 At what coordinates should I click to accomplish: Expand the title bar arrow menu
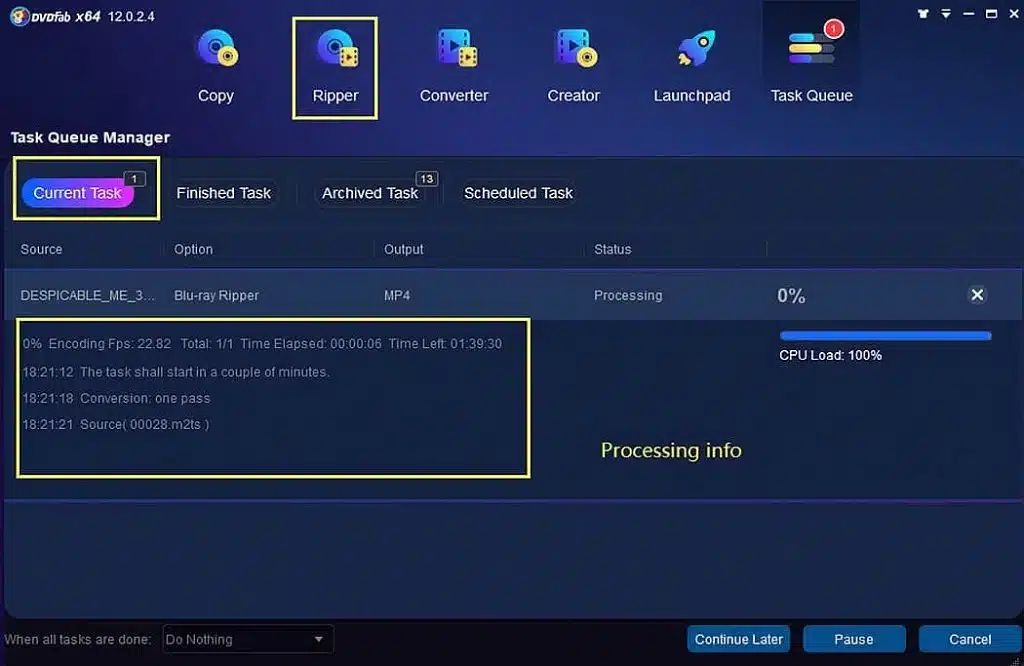pos(944,13)
